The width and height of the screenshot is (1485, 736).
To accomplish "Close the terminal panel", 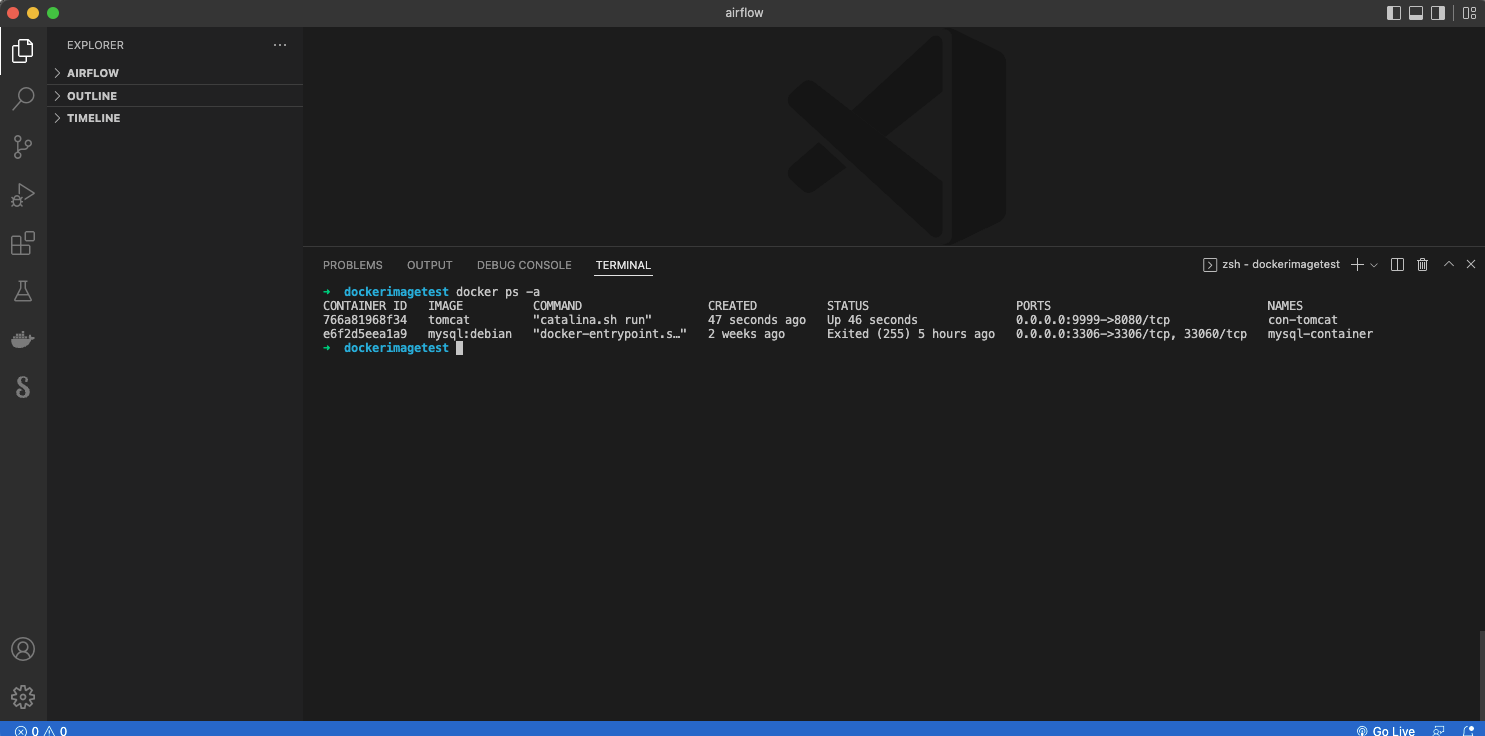I will point(1471,265).
